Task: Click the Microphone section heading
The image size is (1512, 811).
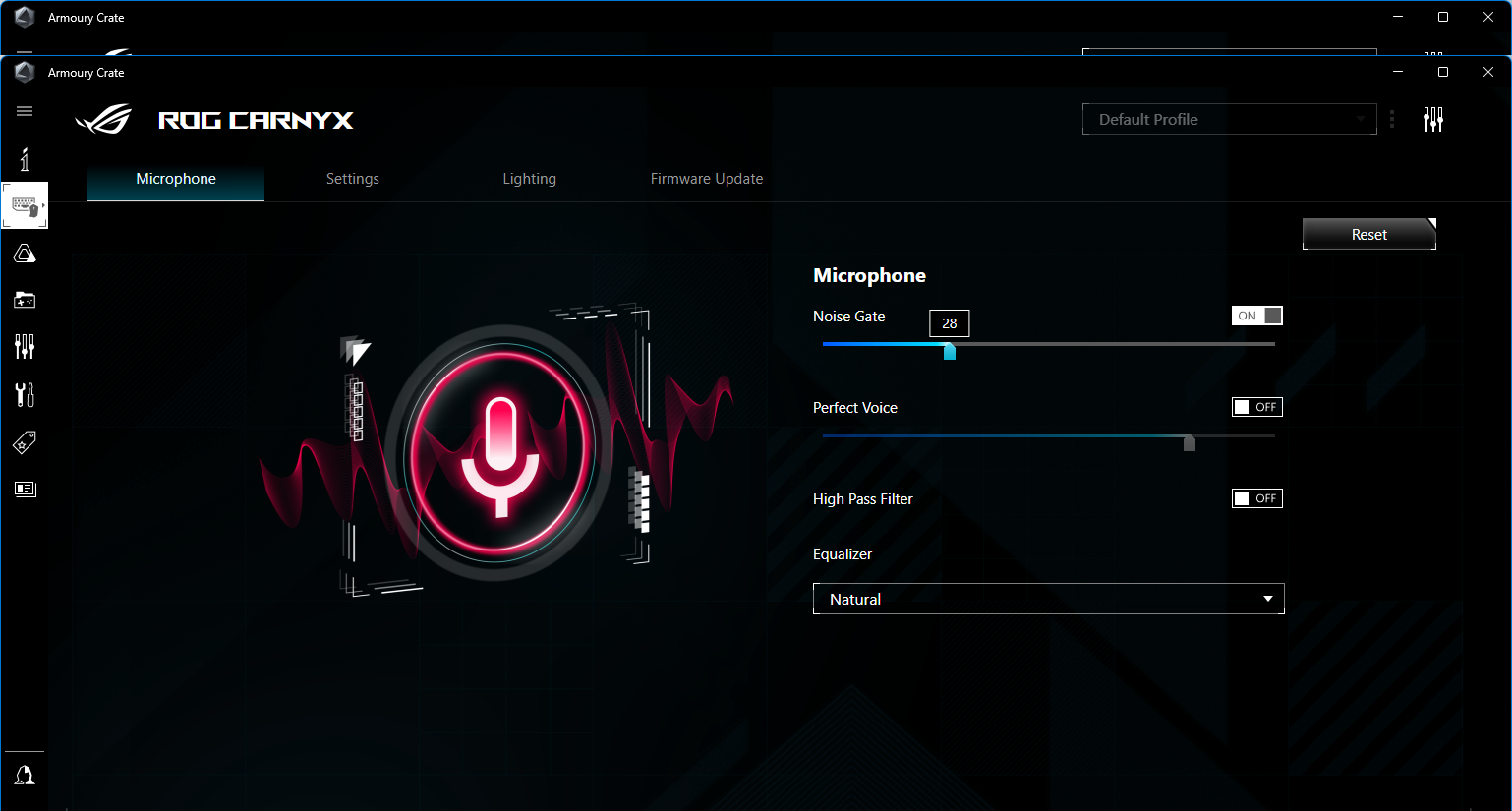Action: 870,276
